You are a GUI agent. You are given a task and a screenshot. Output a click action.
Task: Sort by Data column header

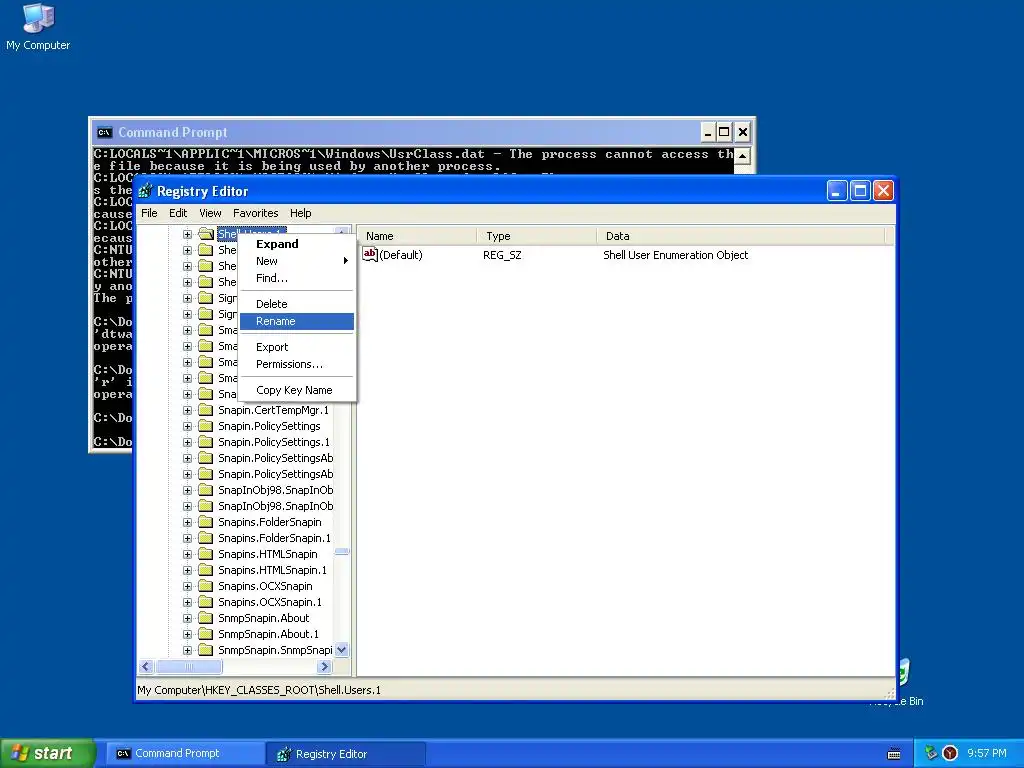[x=740, y=236]
